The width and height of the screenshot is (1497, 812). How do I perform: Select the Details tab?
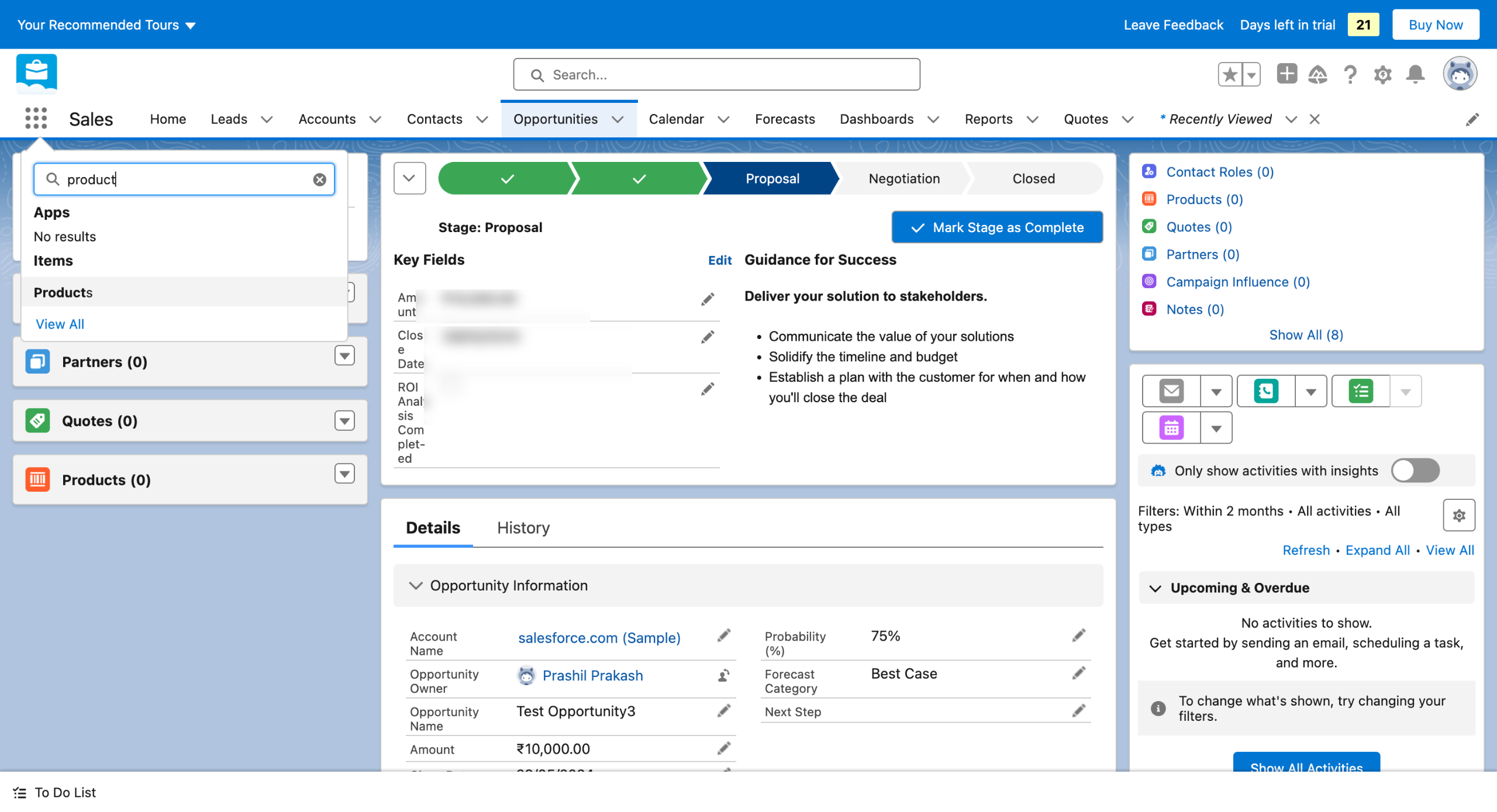(x=433, y=528)
